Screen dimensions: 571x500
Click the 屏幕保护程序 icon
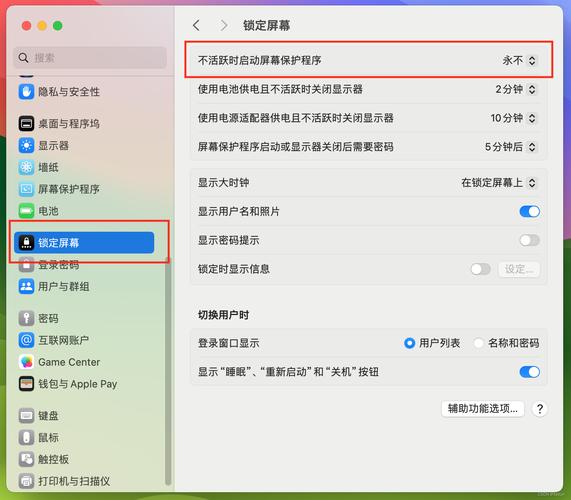[x=26, y=189]
